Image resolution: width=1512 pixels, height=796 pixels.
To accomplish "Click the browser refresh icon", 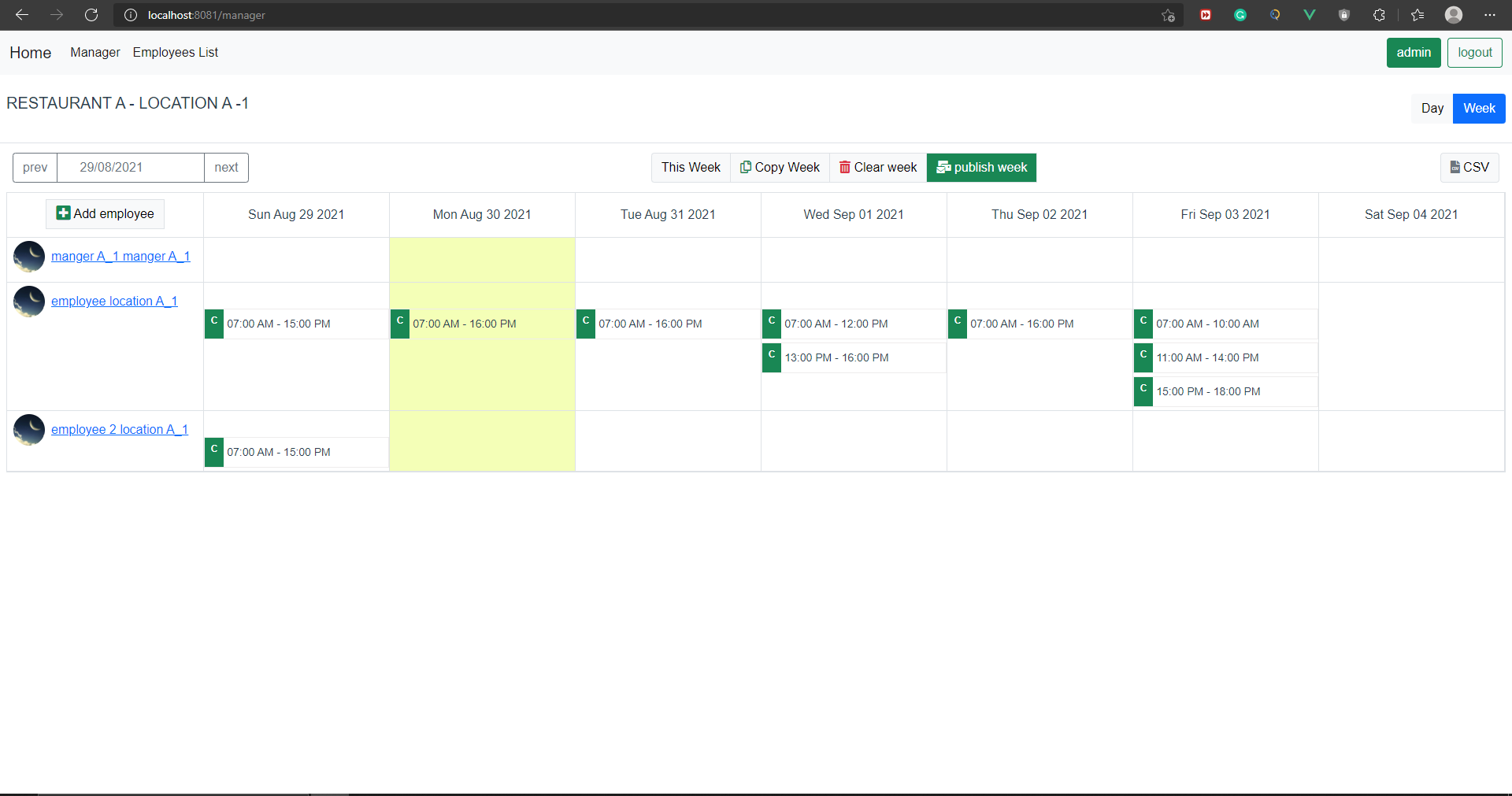I will click(91, 14).
